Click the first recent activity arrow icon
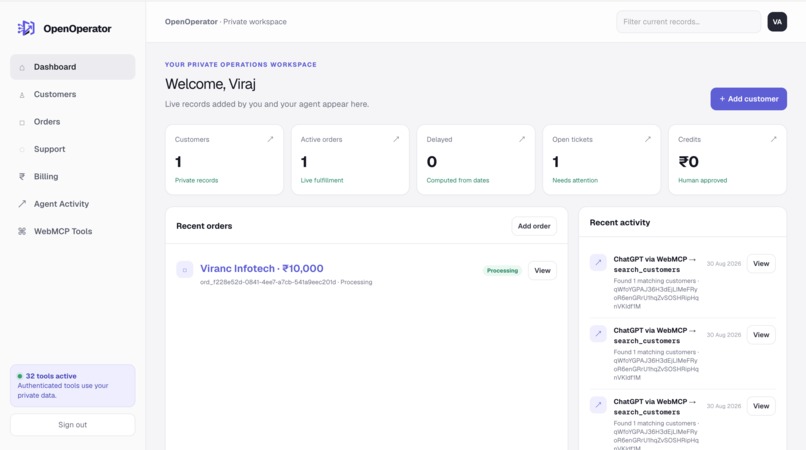806x450 pixels. tap(598, 262)
